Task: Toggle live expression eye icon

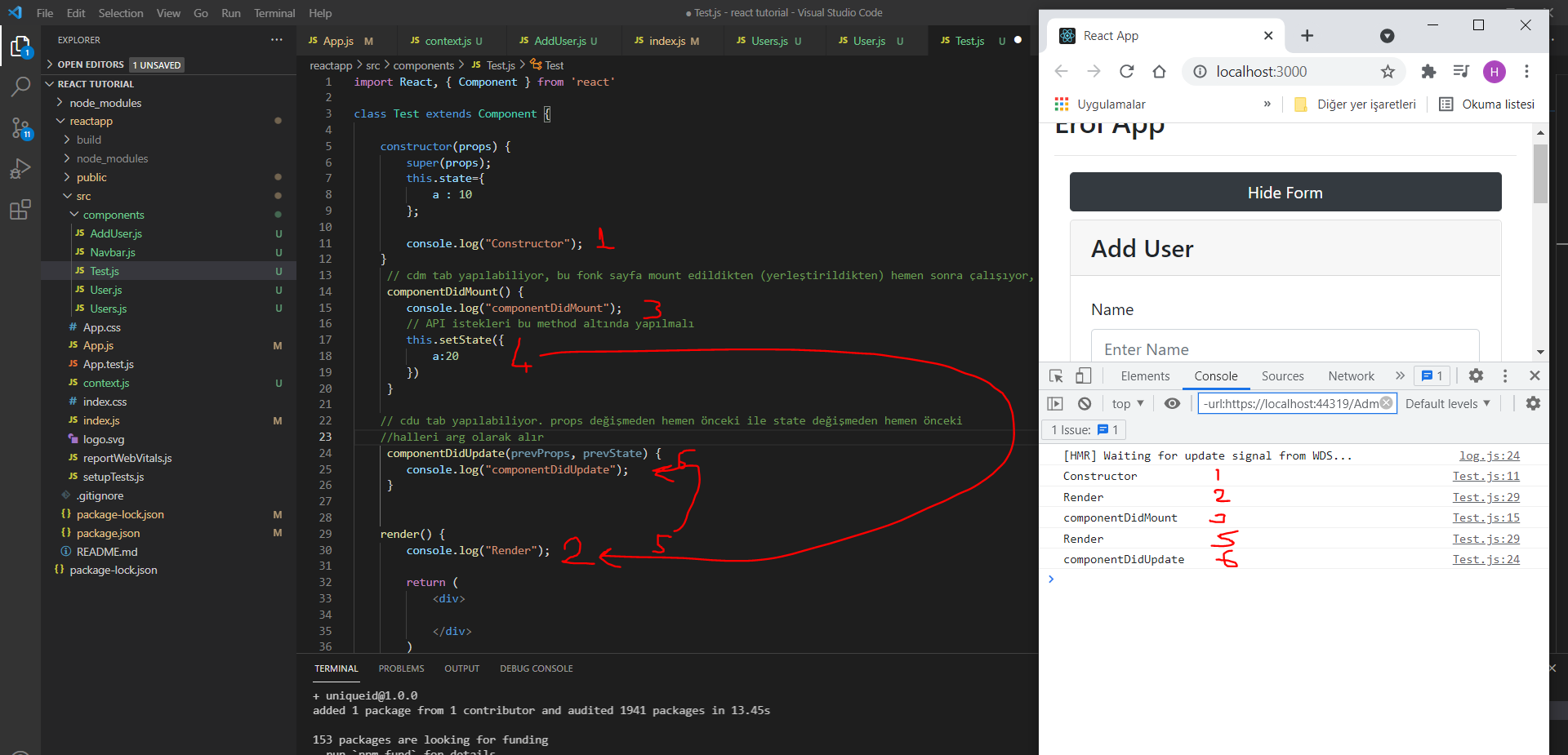Action: (1172, 403)
